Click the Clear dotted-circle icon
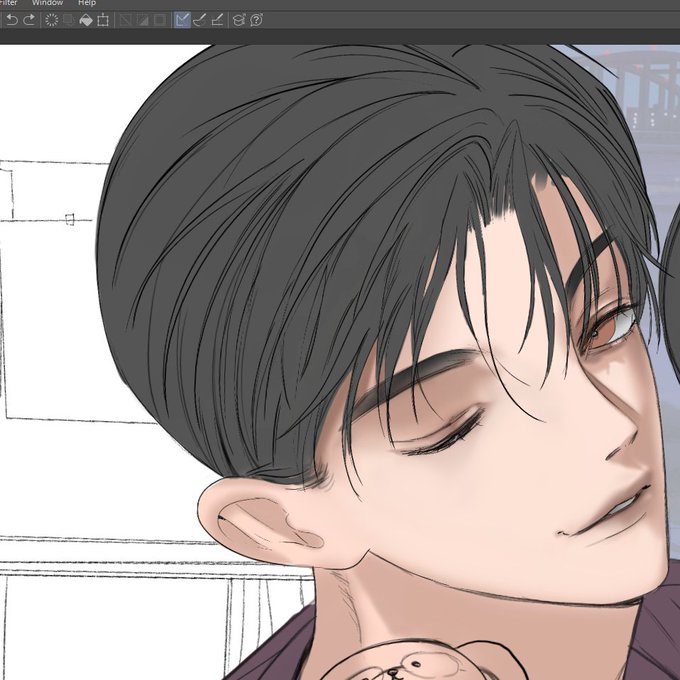Screen dimensions: 680x680 coord(52,20)
